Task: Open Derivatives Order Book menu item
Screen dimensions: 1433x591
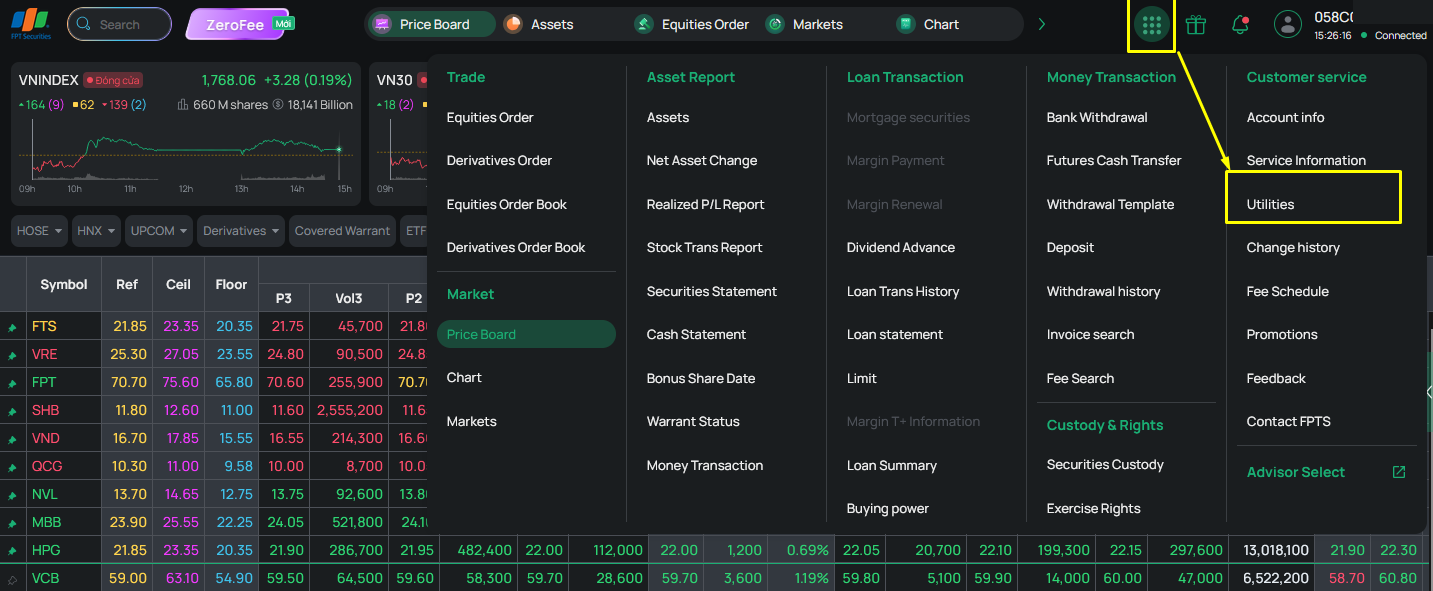Action: coord(516,247)
